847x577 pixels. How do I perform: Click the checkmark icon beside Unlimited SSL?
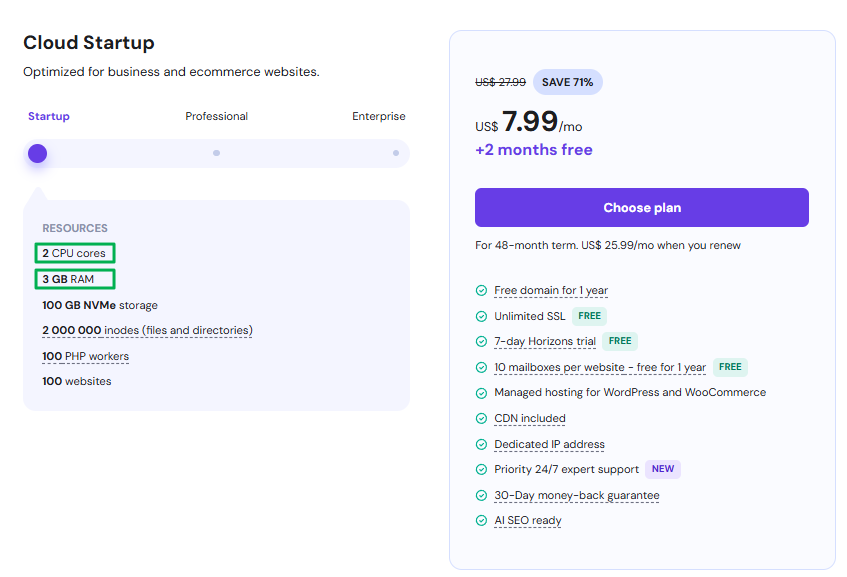[481, 316]
